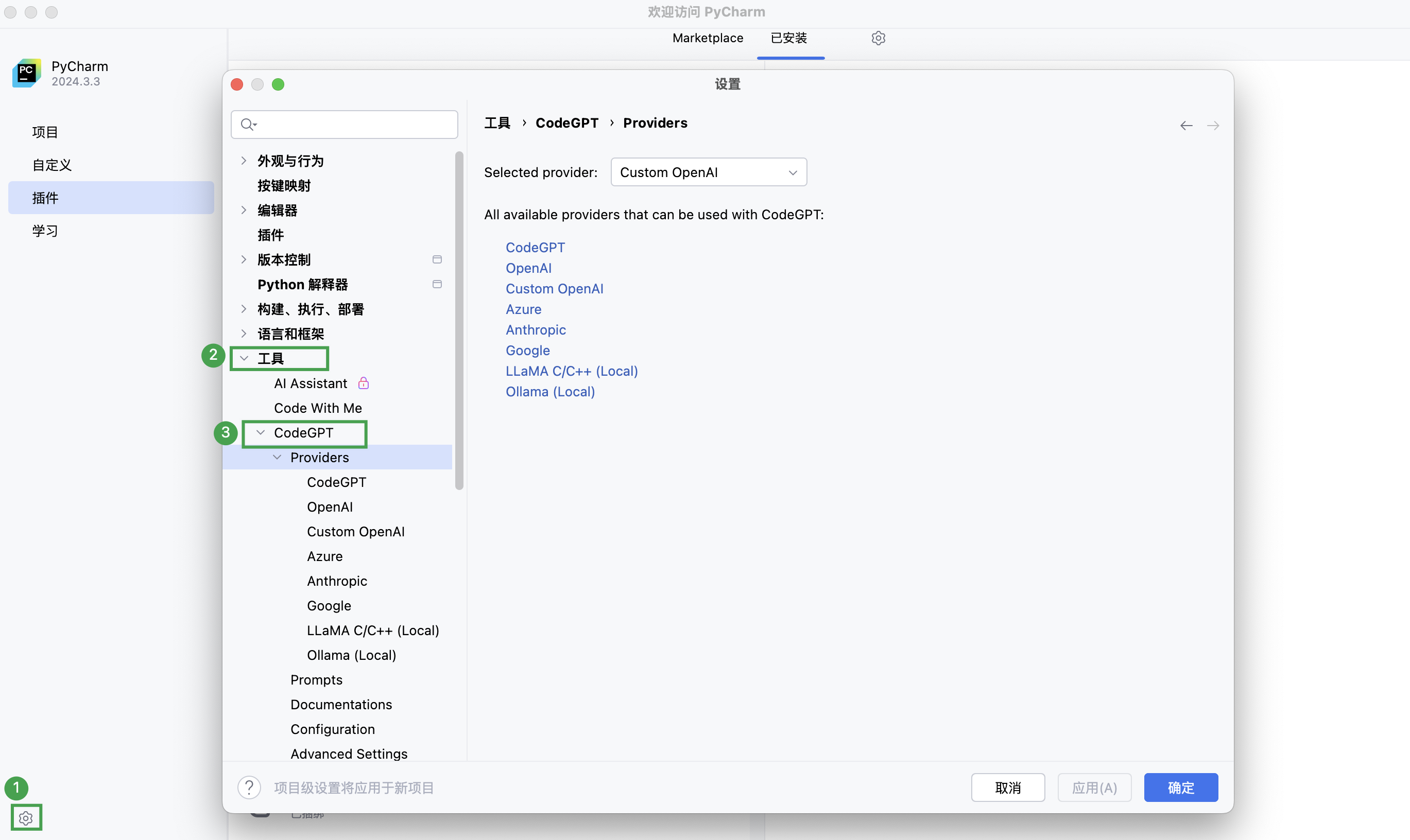Go forward with the right arrow icon
Viewport: 1410px width, 840px height.
coord(1213,125)
